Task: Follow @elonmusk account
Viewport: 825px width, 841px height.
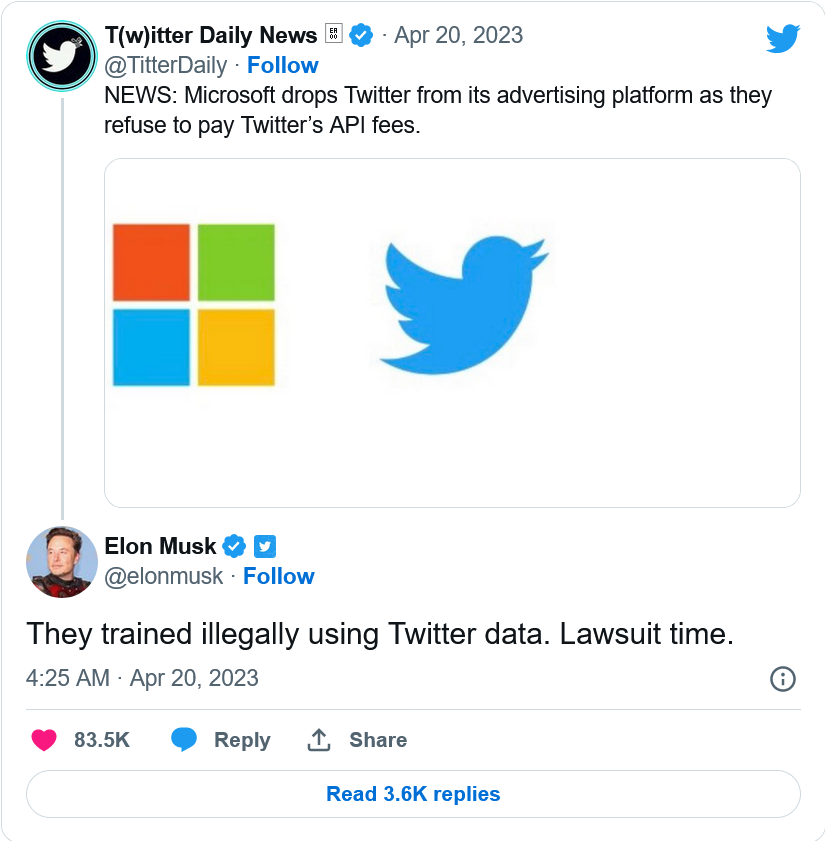Action: tap(279, 576)
